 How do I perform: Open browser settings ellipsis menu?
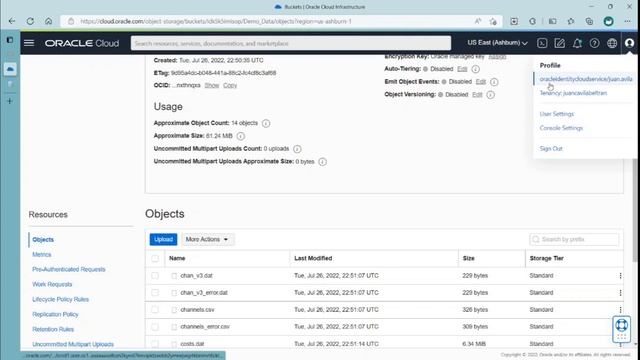point(627,21)
